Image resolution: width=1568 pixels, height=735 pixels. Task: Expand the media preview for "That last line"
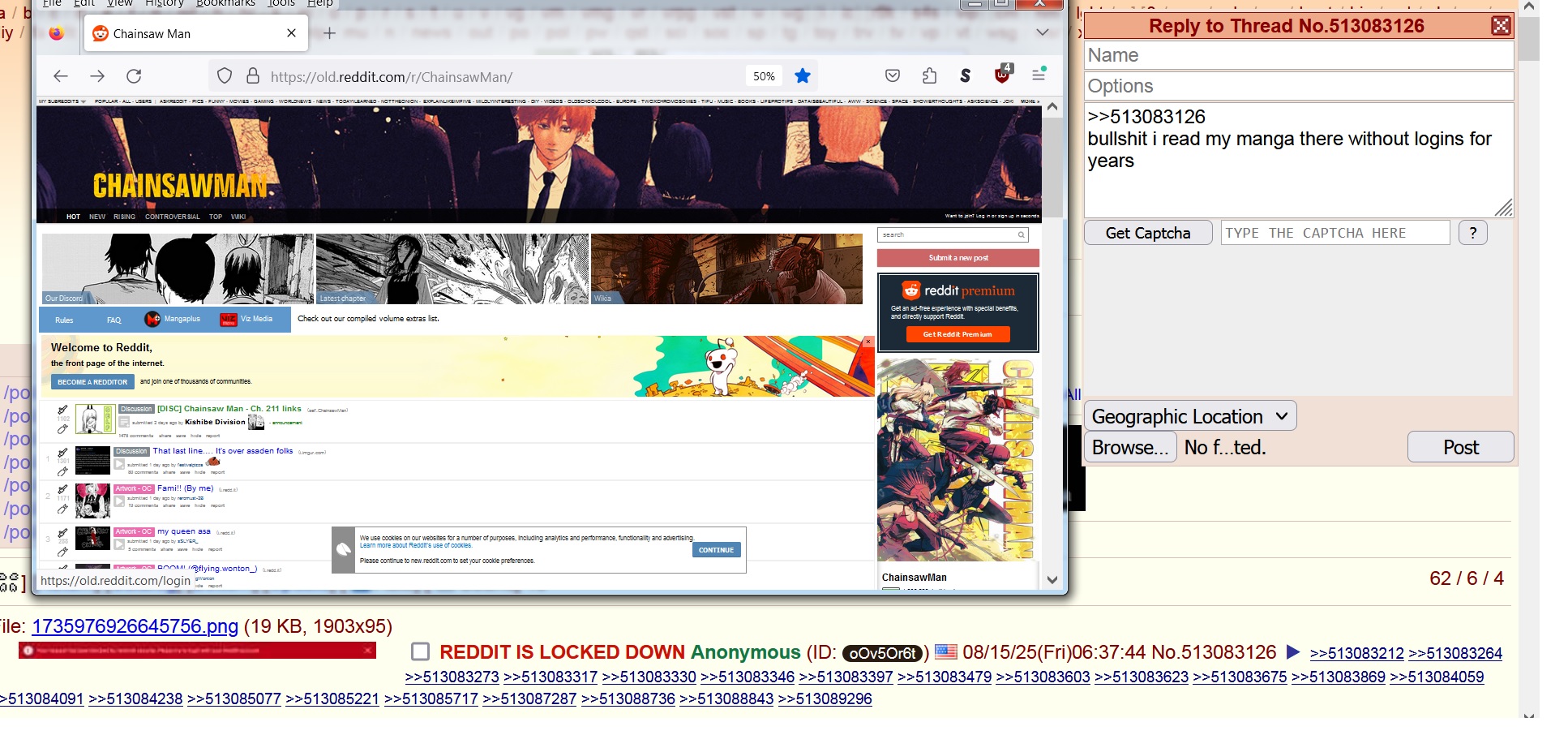(119, 464)
